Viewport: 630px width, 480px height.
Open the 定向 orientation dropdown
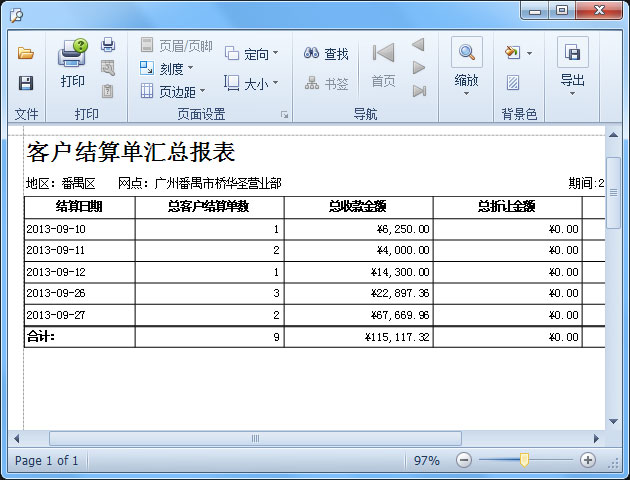(252, 54)
